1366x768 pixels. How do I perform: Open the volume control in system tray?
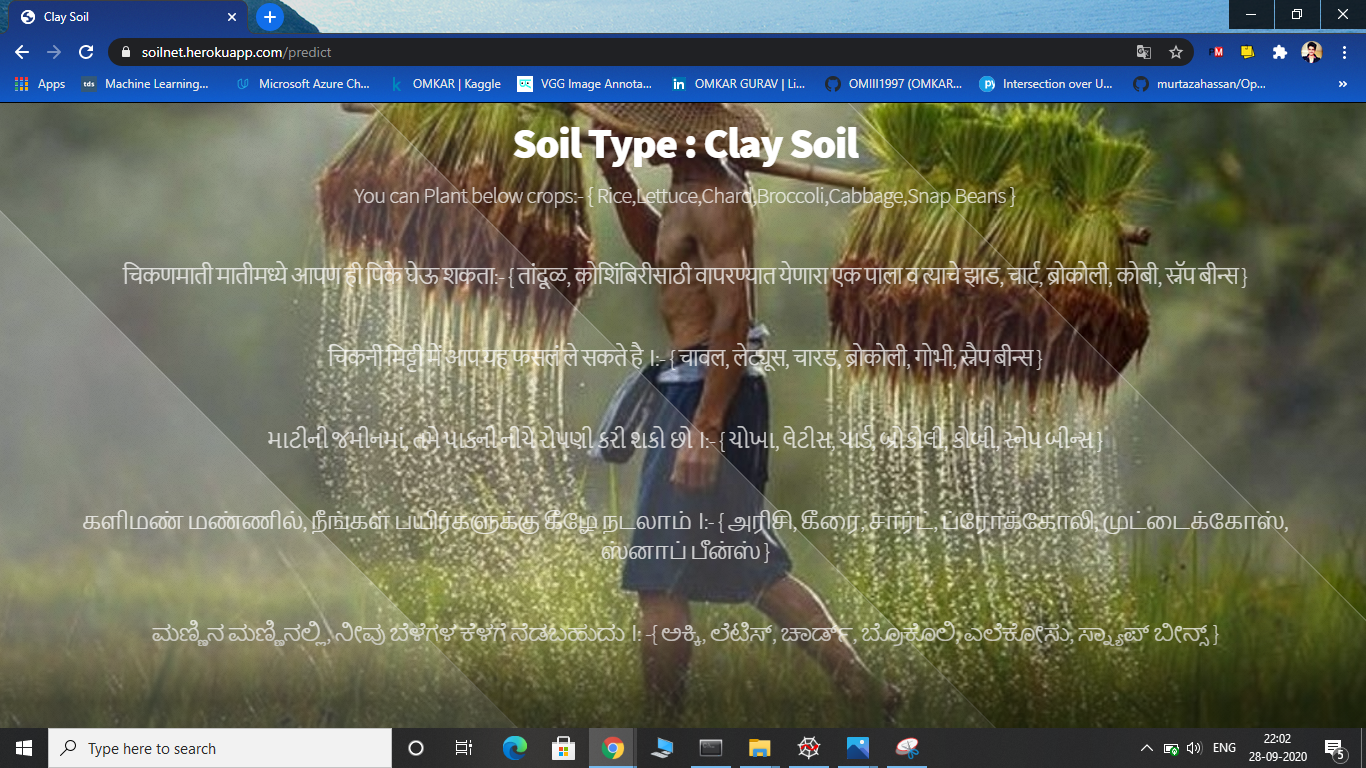(x=1194, y=748)
